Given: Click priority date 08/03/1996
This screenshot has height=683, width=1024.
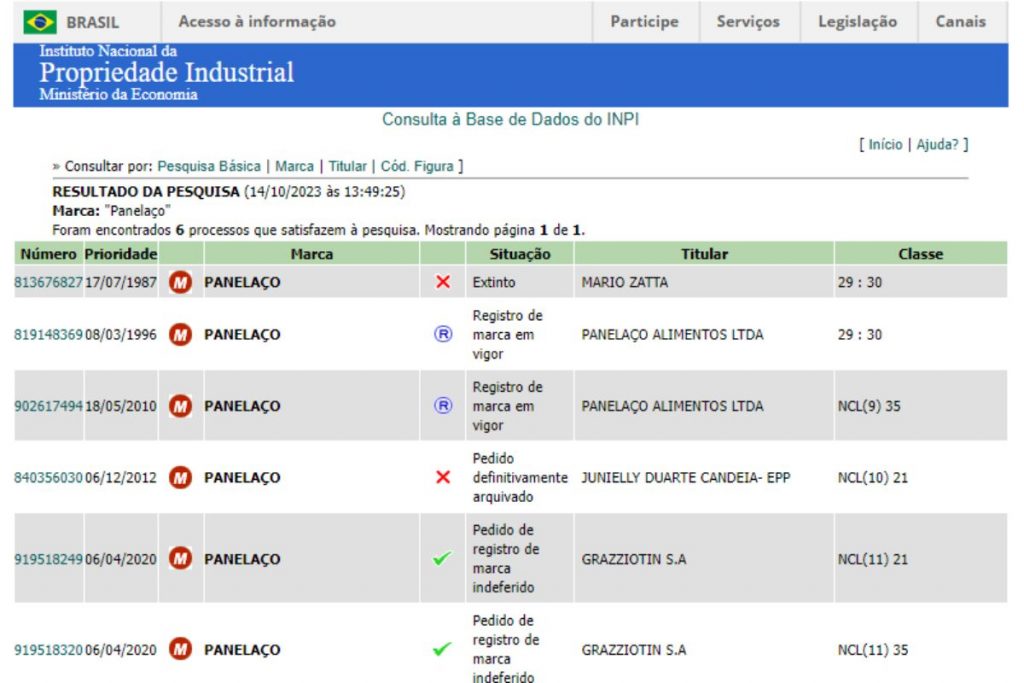Looking at the screenshot, I should [121, 335].
